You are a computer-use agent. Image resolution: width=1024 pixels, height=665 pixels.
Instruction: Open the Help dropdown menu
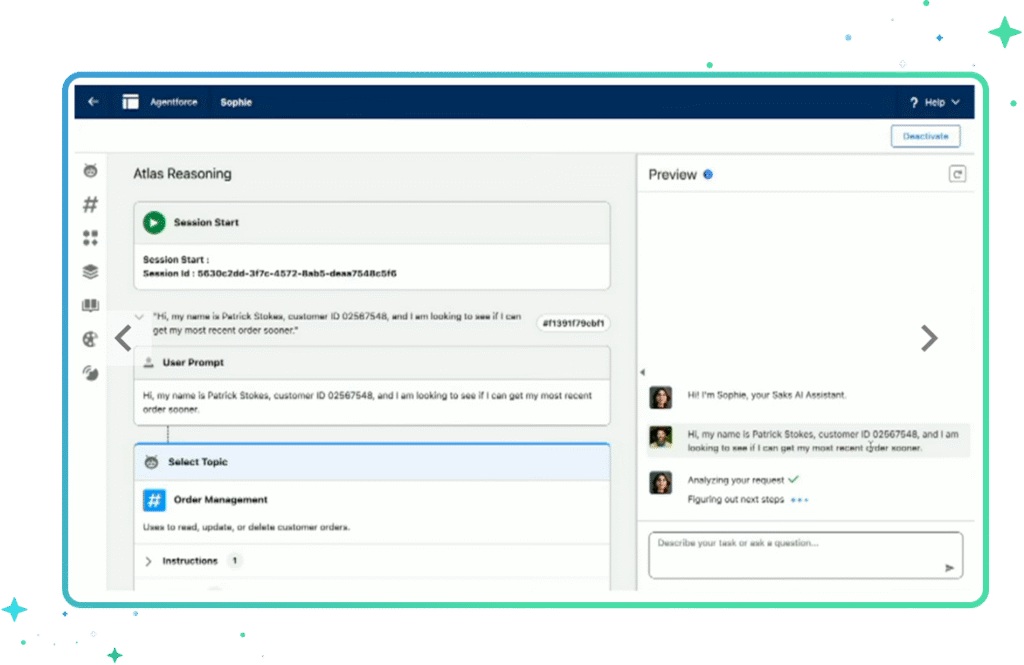[935, 103]
